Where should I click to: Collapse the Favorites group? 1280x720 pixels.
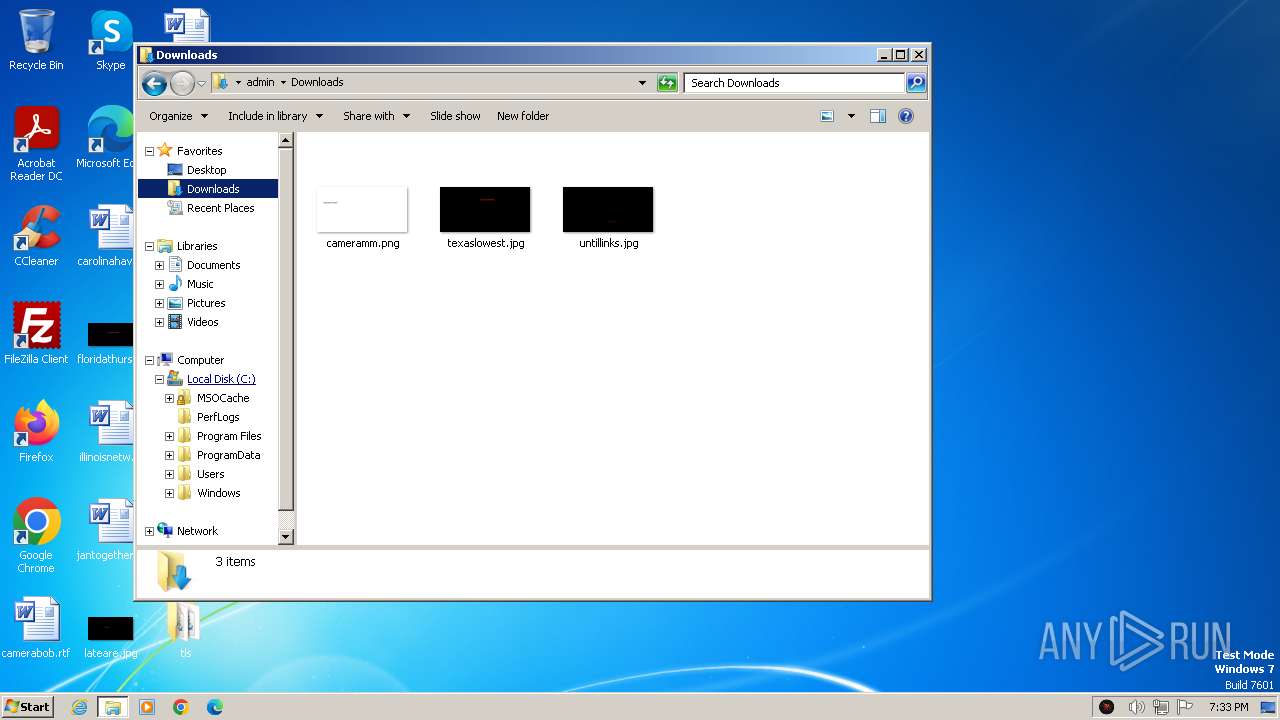click(149, 151)
